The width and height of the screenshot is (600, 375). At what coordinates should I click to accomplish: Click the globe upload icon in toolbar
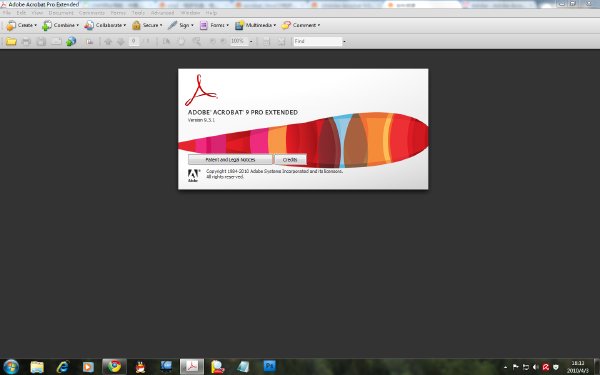71,41
